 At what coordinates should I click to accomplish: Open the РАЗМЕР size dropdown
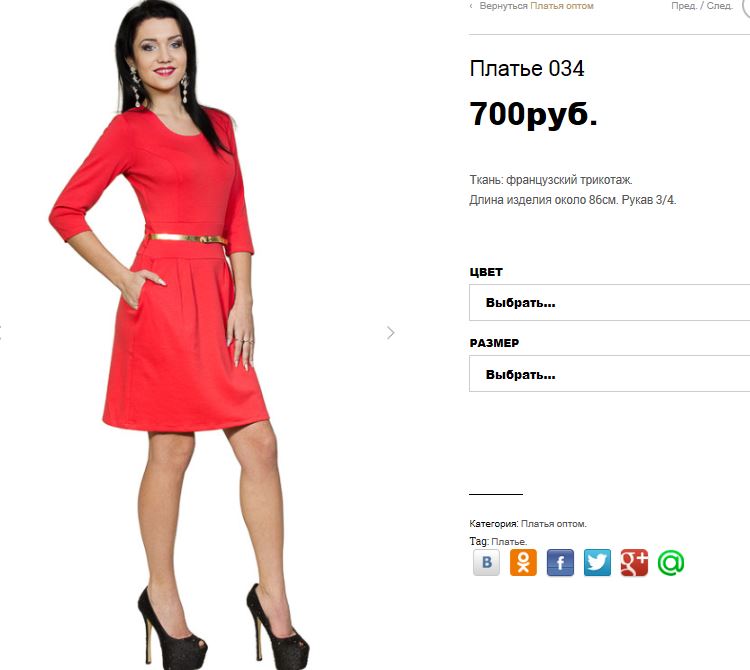[609, 373]
